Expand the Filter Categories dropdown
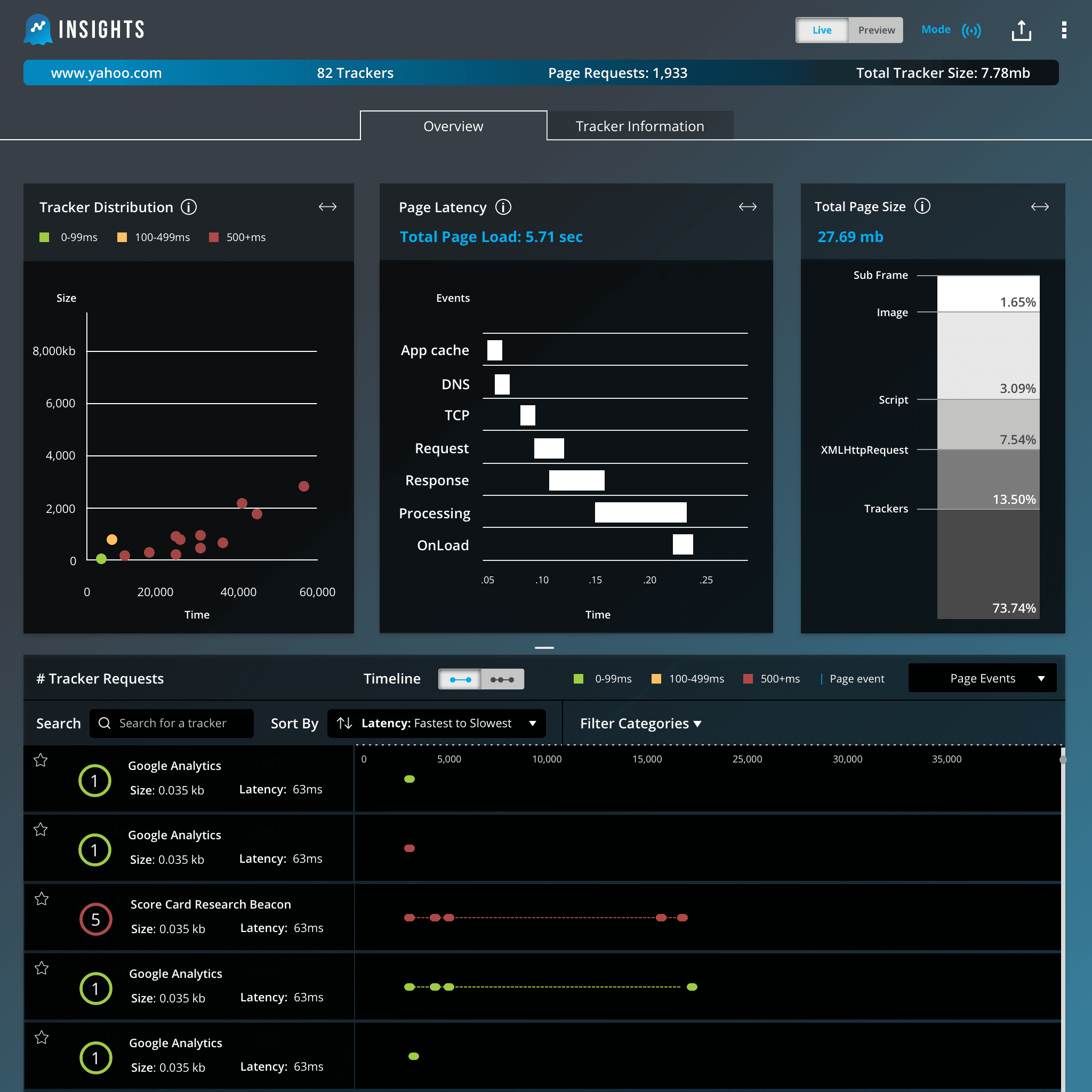Viewport: 1092px width, 1092px height. tap(640, 723)
